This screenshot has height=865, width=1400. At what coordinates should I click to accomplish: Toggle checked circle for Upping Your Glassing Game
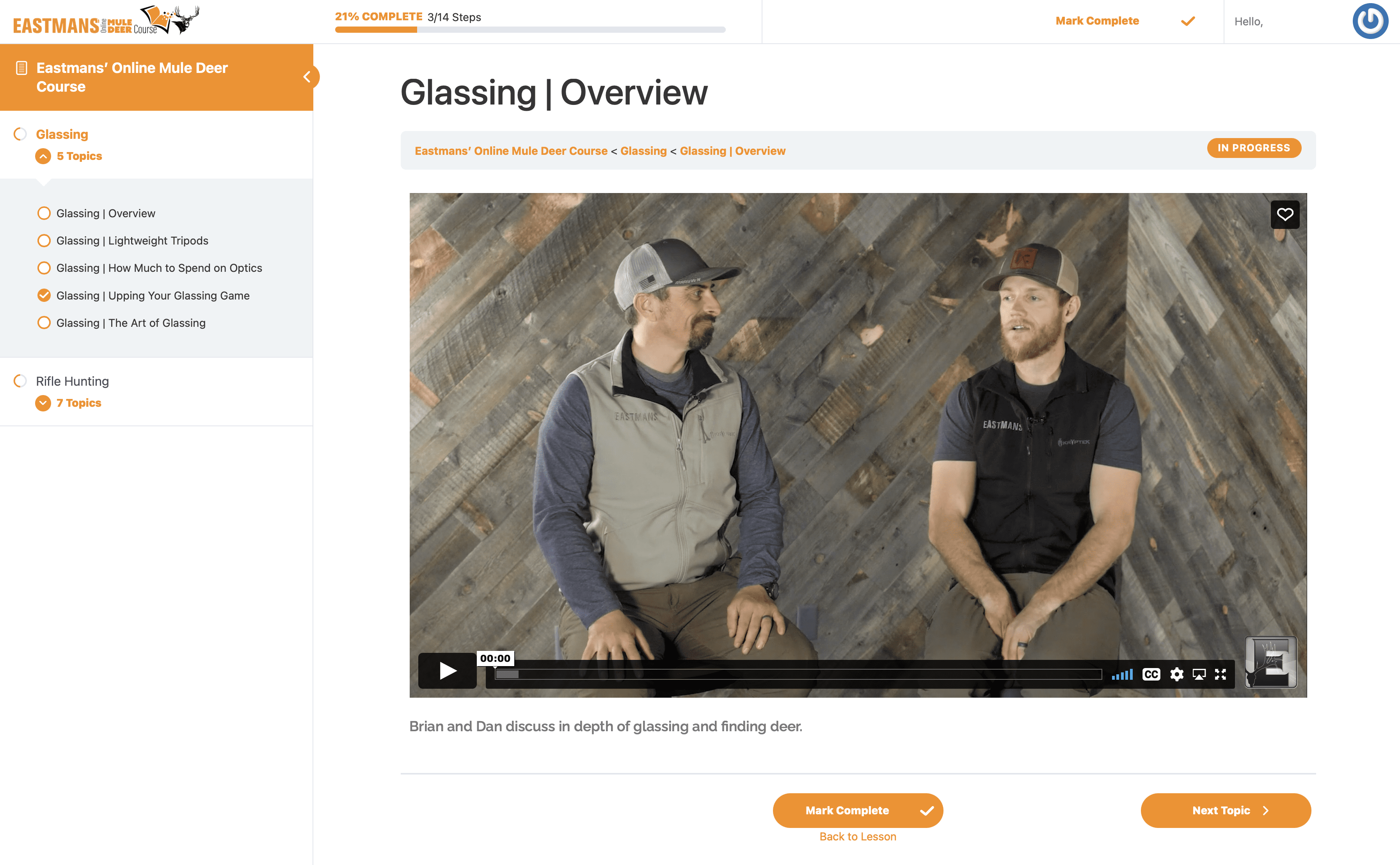point(43,295)
